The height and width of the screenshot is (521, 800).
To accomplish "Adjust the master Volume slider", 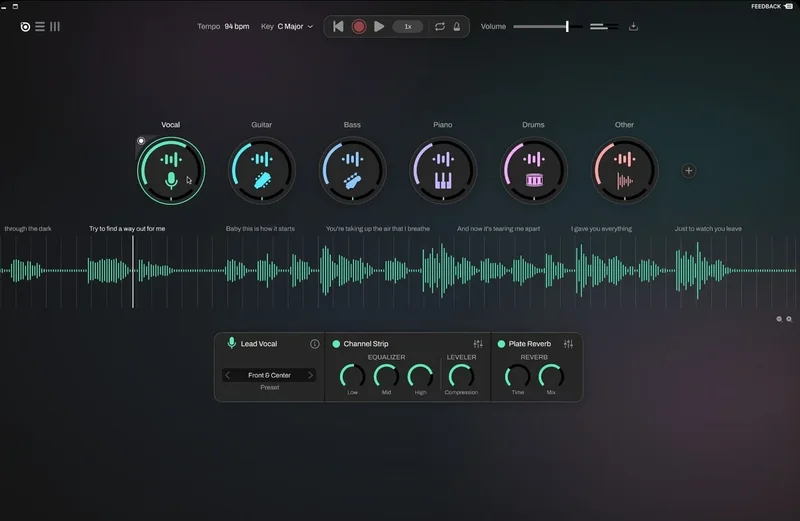I will (547, 27).
